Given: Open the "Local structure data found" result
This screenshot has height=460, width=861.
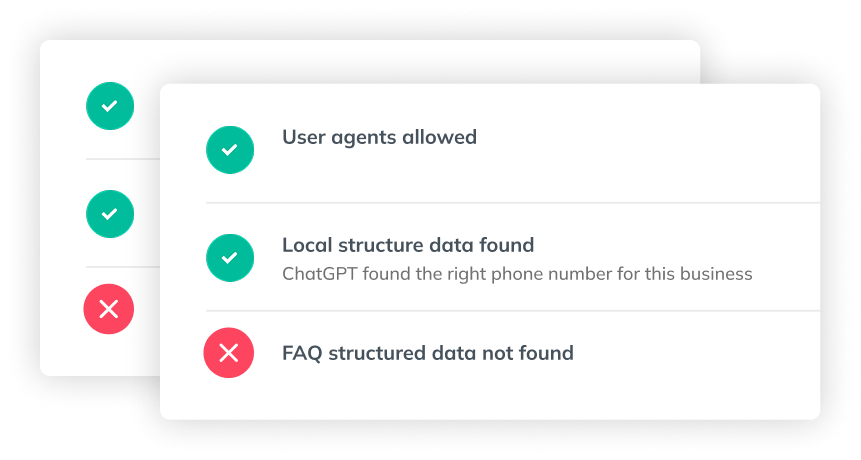Looking at the screenshot, I should click(407, 245).
